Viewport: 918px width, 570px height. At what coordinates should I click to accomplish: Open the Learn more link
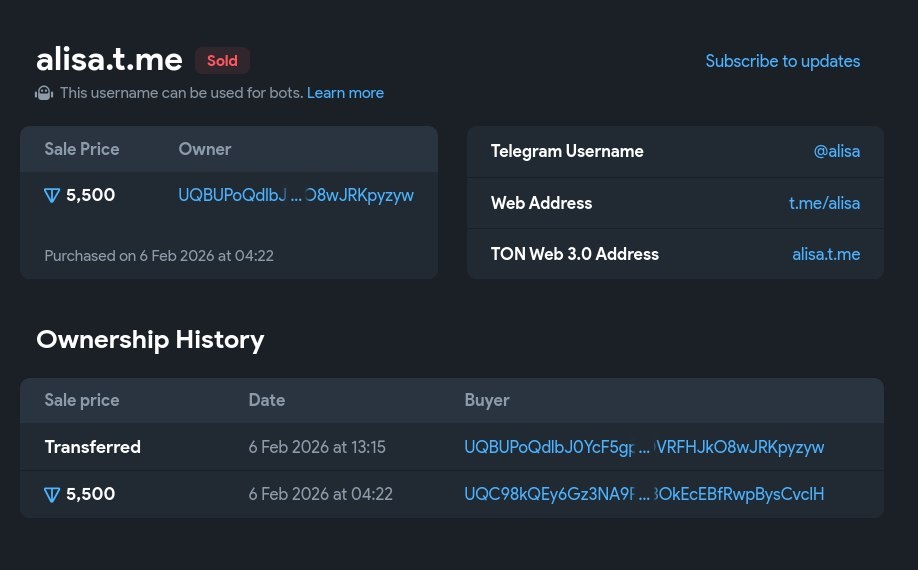pos(345,93)
